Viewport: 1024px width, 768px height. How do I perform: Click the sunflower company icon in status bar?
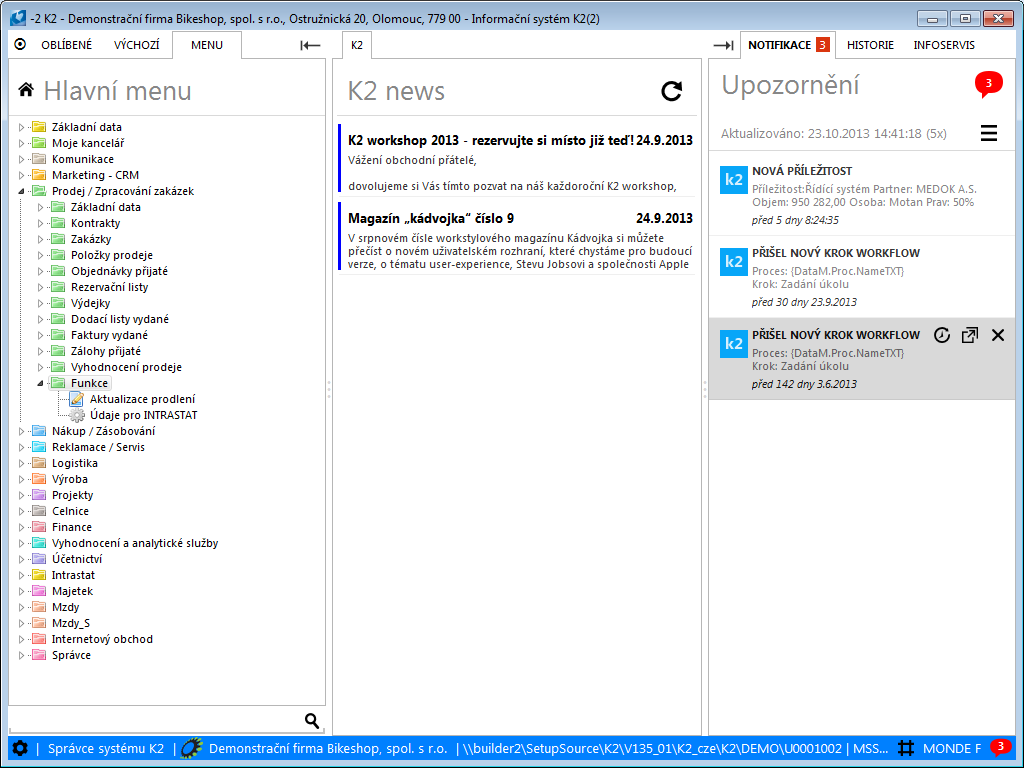tap(192, 748)
